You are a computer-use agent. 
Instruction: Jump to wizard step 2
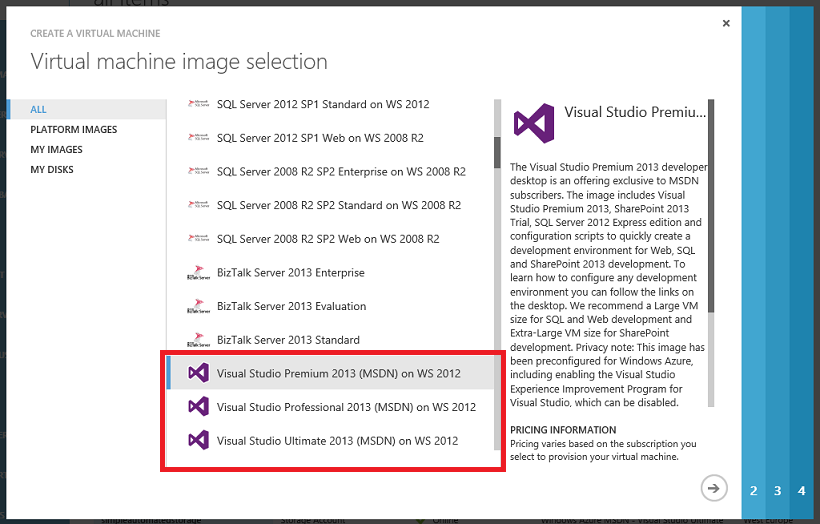pyautogui.click(x=754, y=491)
